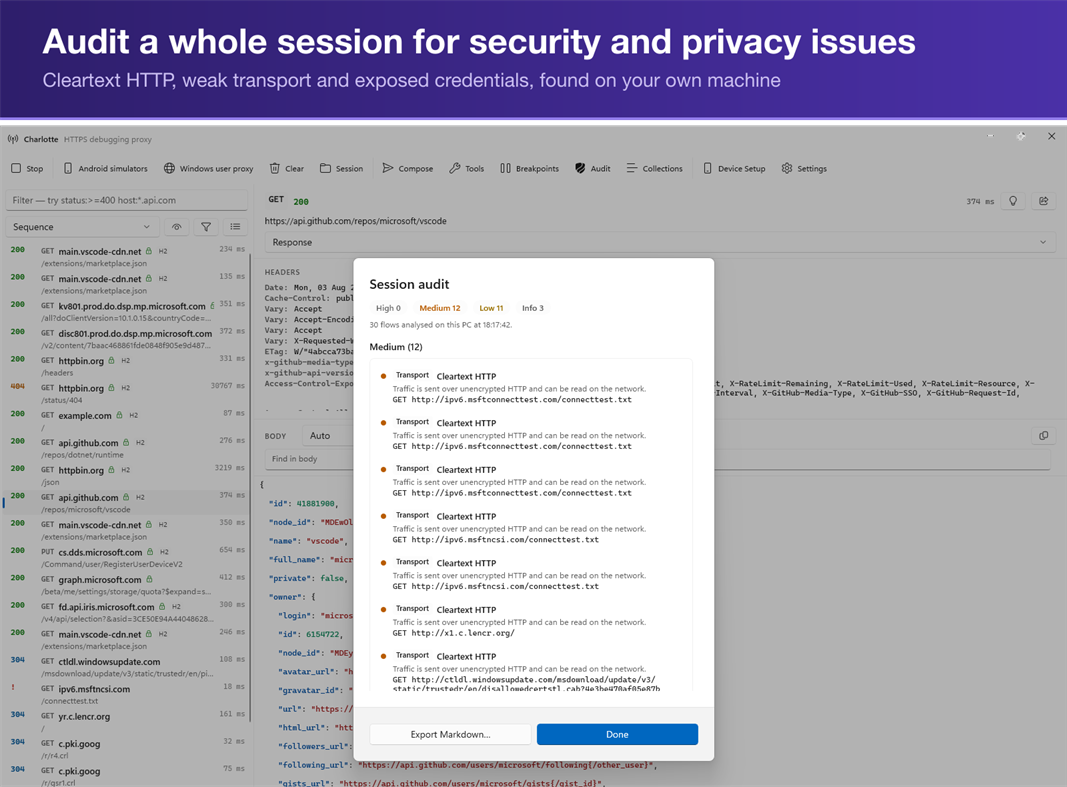Open the Tools menu

click(467, 169)
